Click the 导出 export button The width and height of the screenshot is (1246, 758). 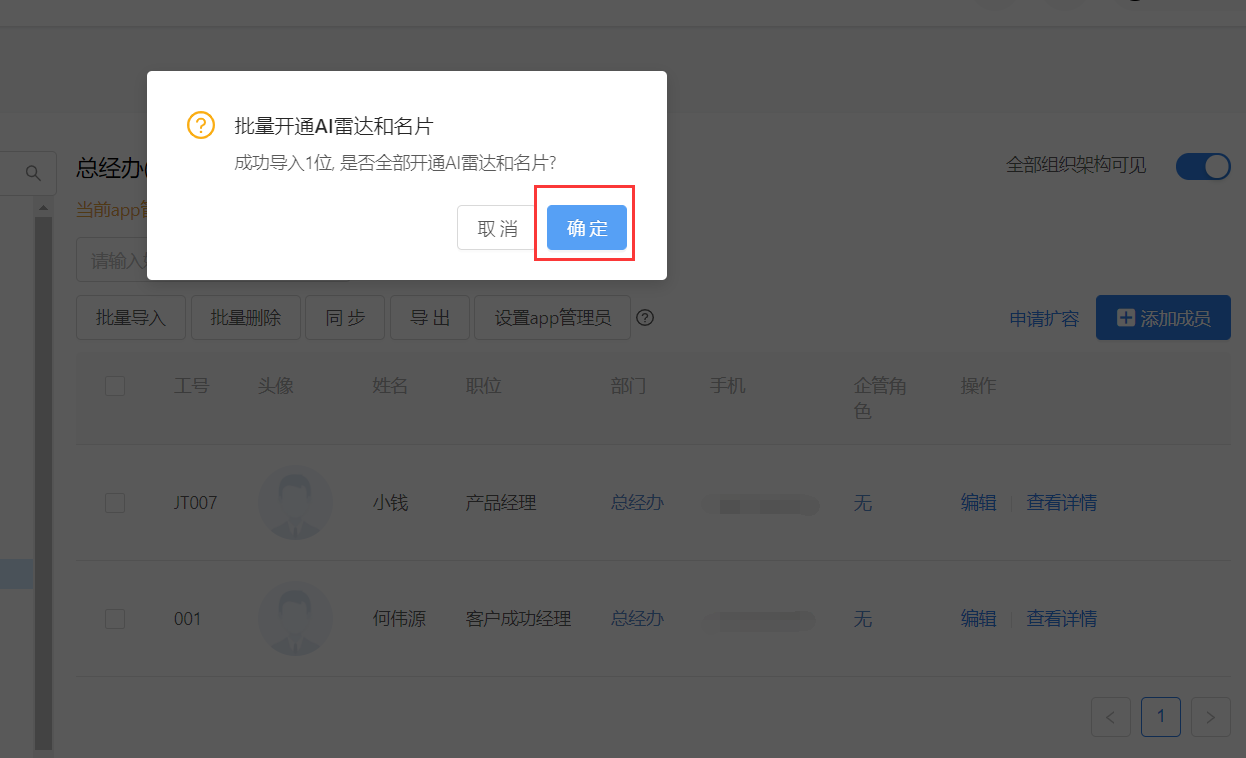tap(430, 318)
